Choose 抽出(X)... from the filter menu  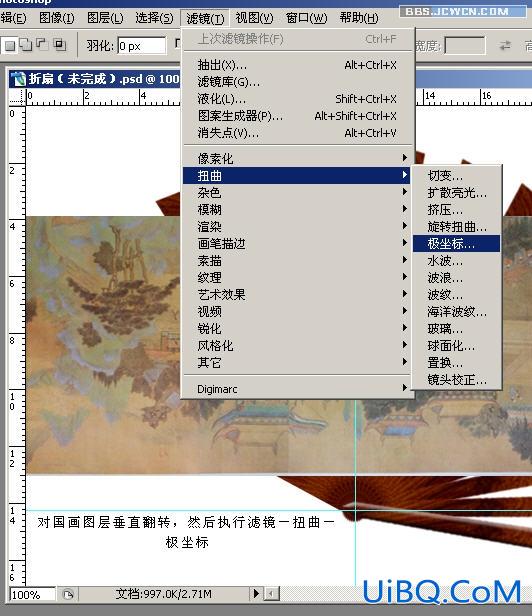pyautogui.click(x=297, y=65)
